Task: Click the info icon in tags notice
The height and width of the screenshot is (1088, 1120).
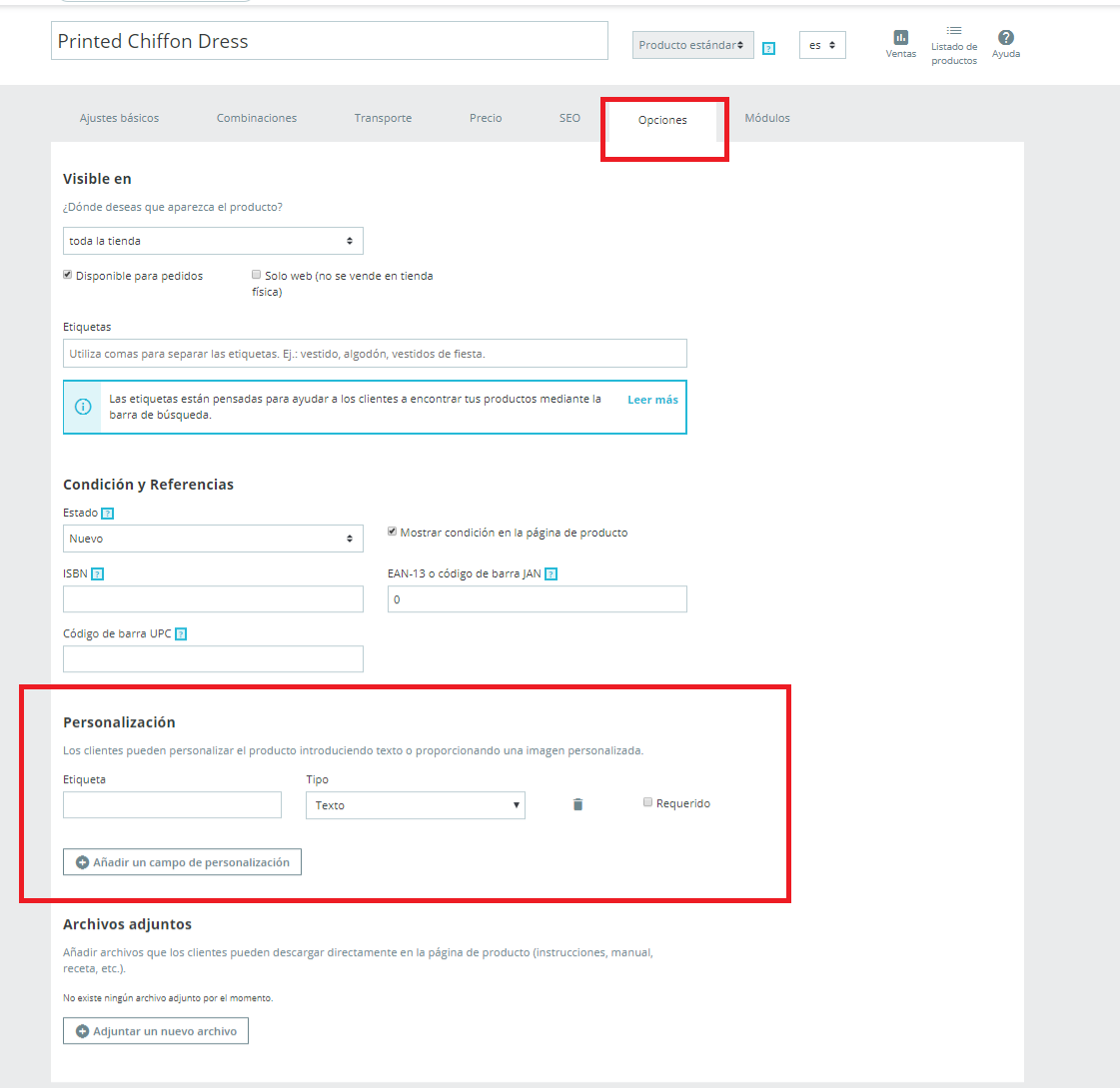Action: [83, 408]
